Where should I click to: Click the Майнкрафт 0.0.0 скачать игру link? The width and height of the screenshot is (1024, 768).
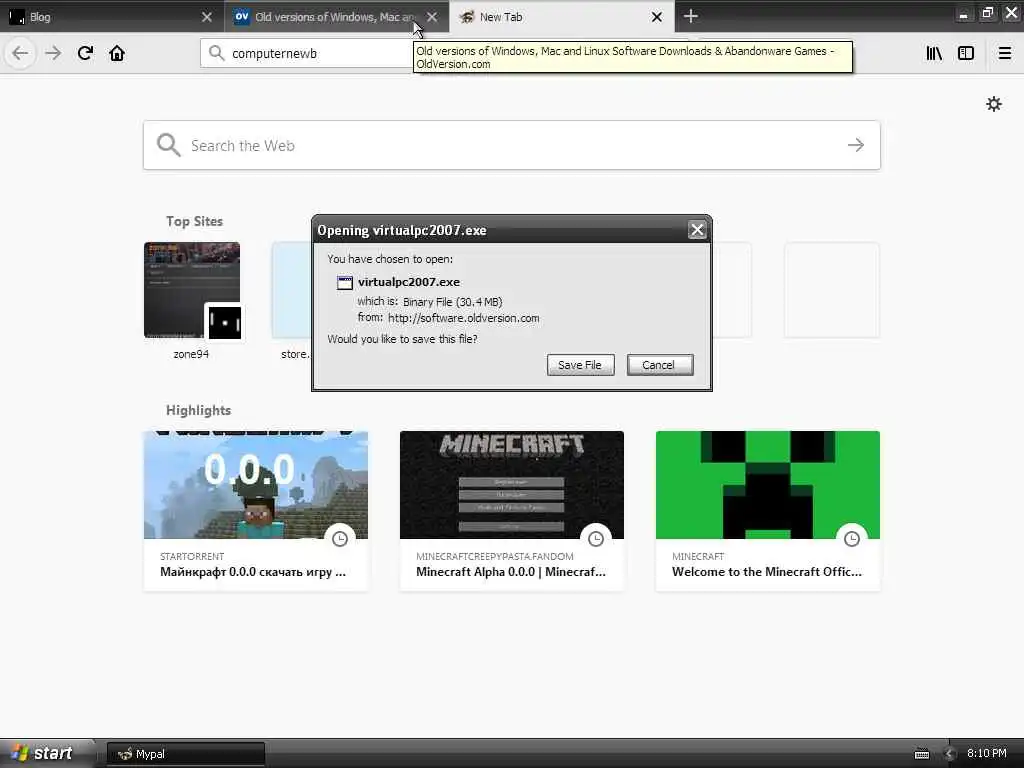pos(253,571)
